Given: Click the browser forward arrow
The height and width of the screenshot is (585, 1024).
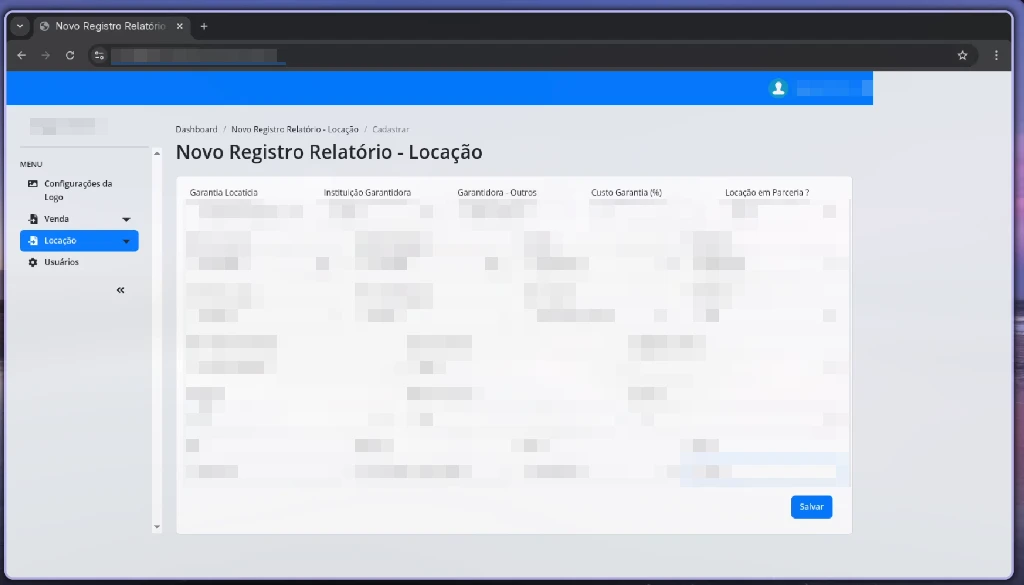Looking at the screenshot, I should tap(46, 55).
